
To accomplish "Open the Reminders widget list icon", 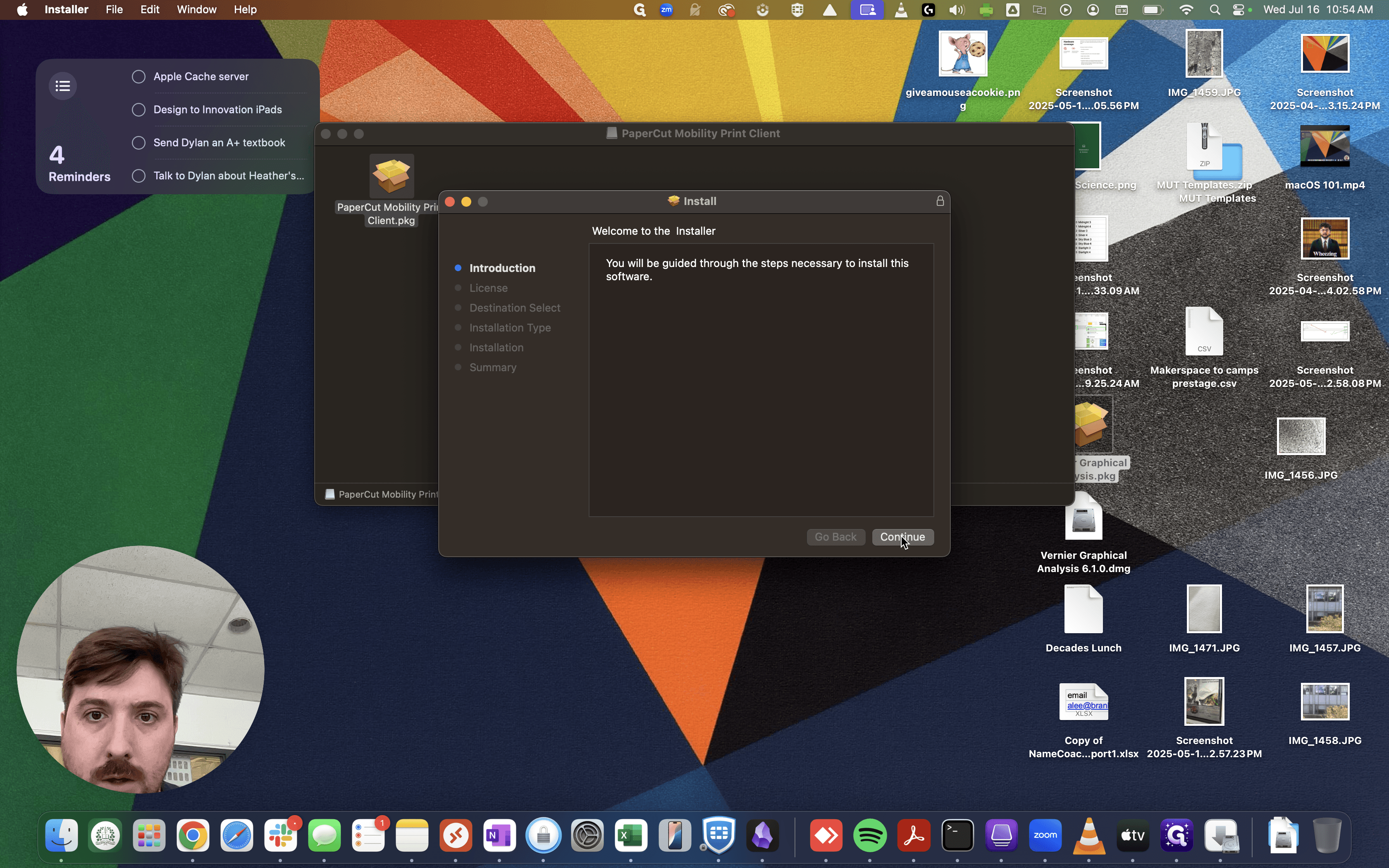I will point(63,86).
